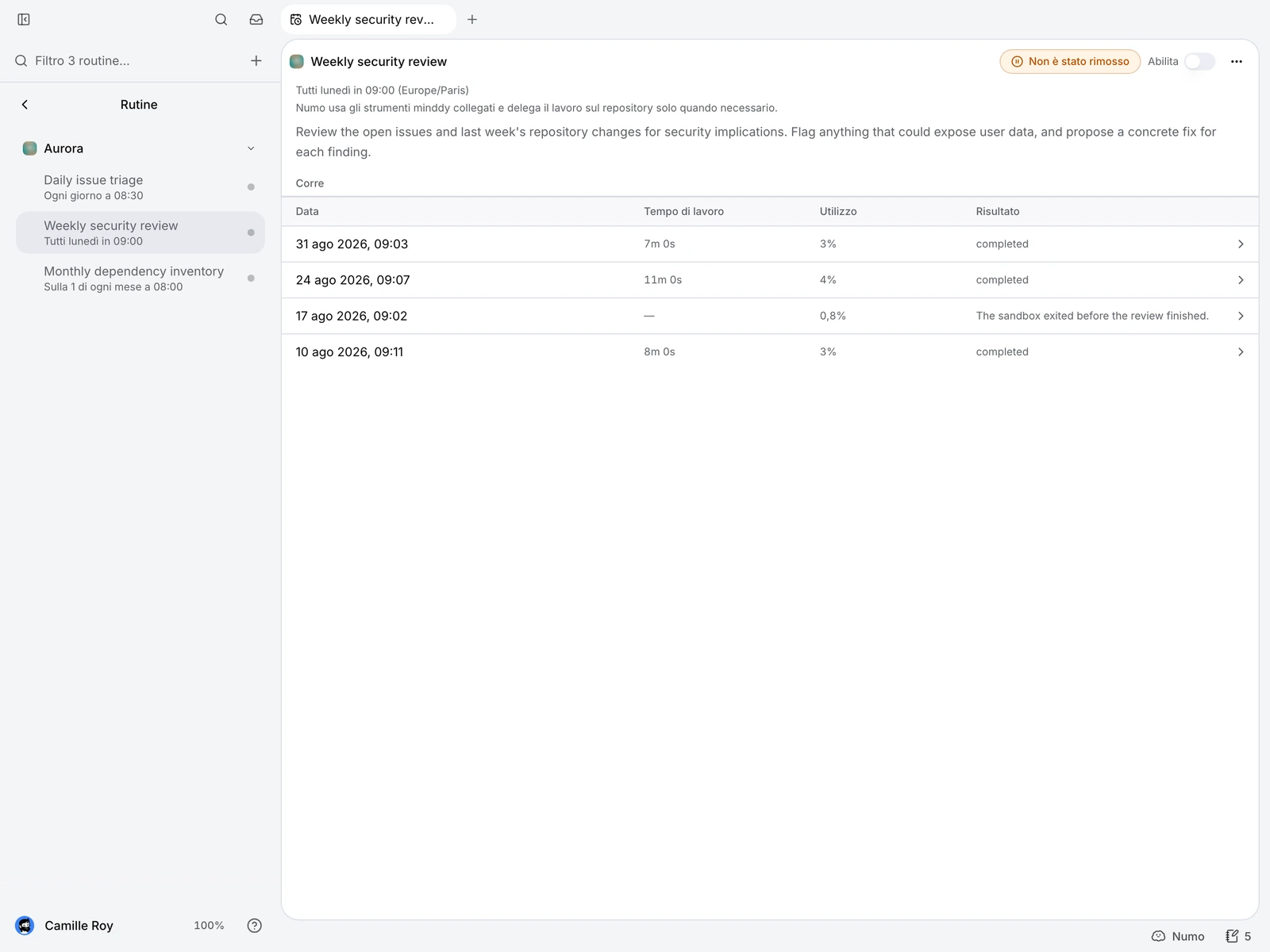Go back using Rutine back arrow

[25, 105]
